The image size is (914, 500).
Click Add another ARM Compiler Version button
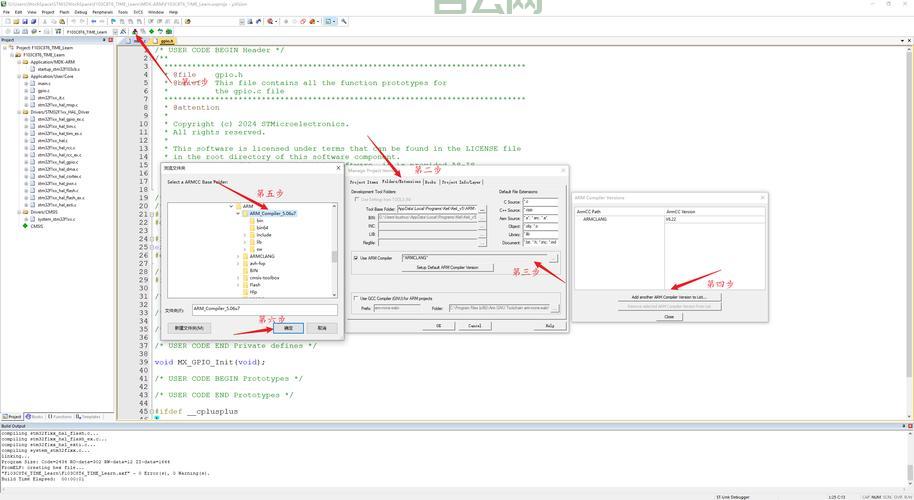click(668, 297)
